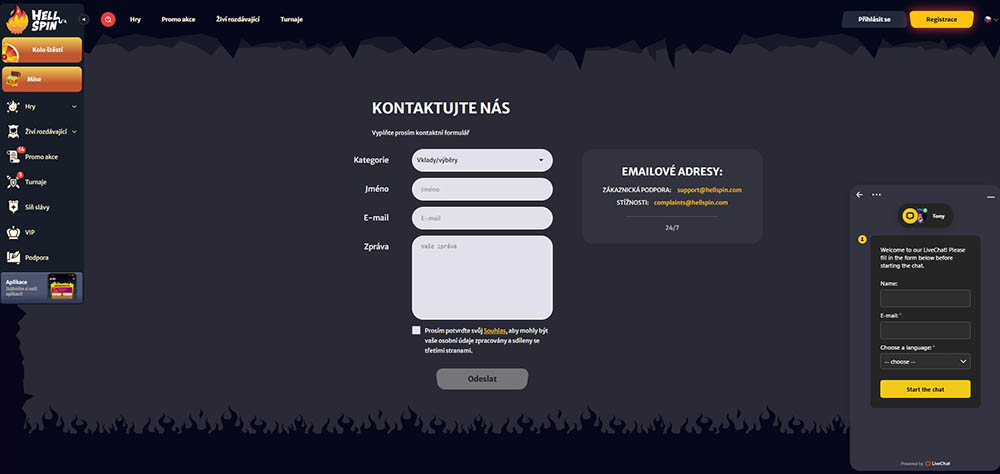Open Promo akce in top navigation
Image resolution: width=1000 pixels, height=474 pixels.
coord(179,20)
